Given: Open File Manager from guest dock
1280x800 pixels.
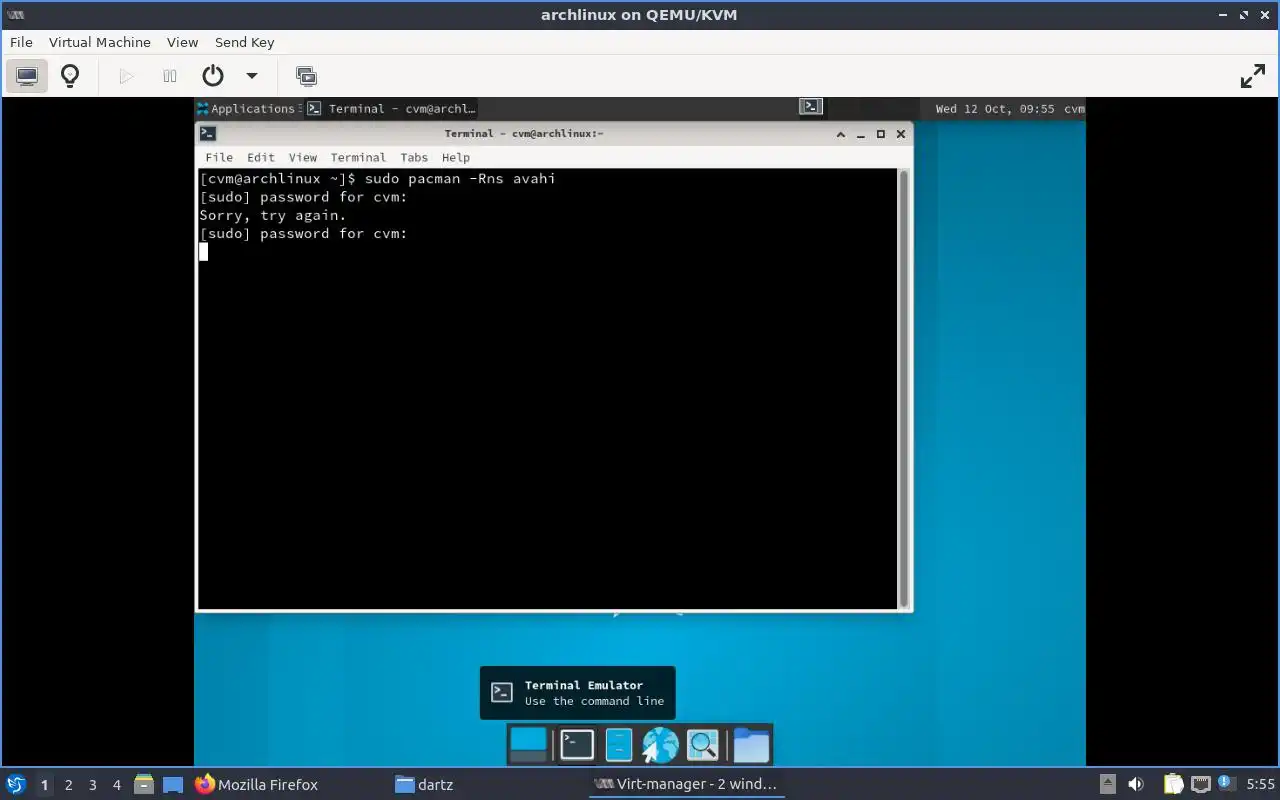Looking at the screenshot, I should coord(619,744).
